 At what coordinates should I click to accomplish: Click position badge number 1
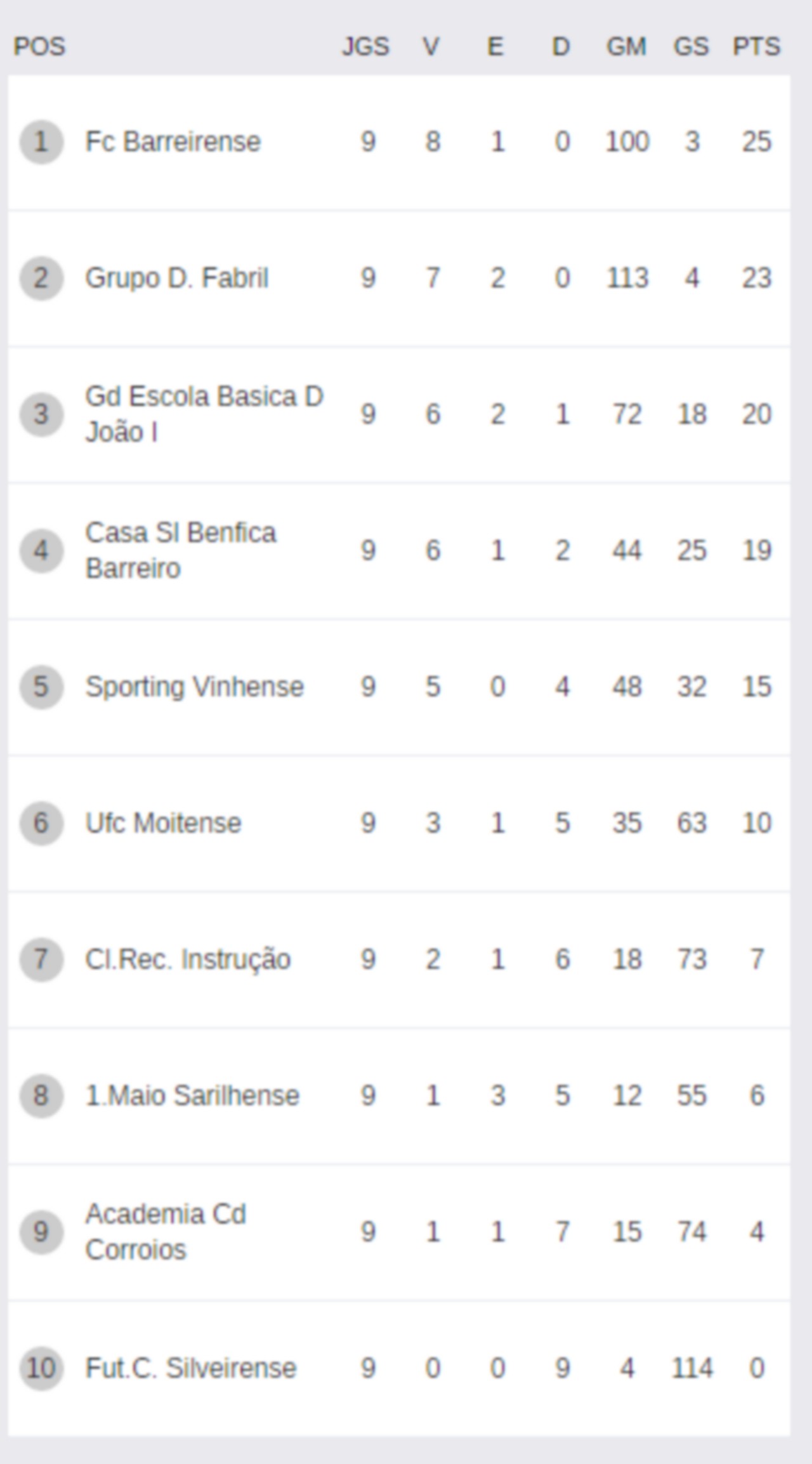tap(41, 142)
